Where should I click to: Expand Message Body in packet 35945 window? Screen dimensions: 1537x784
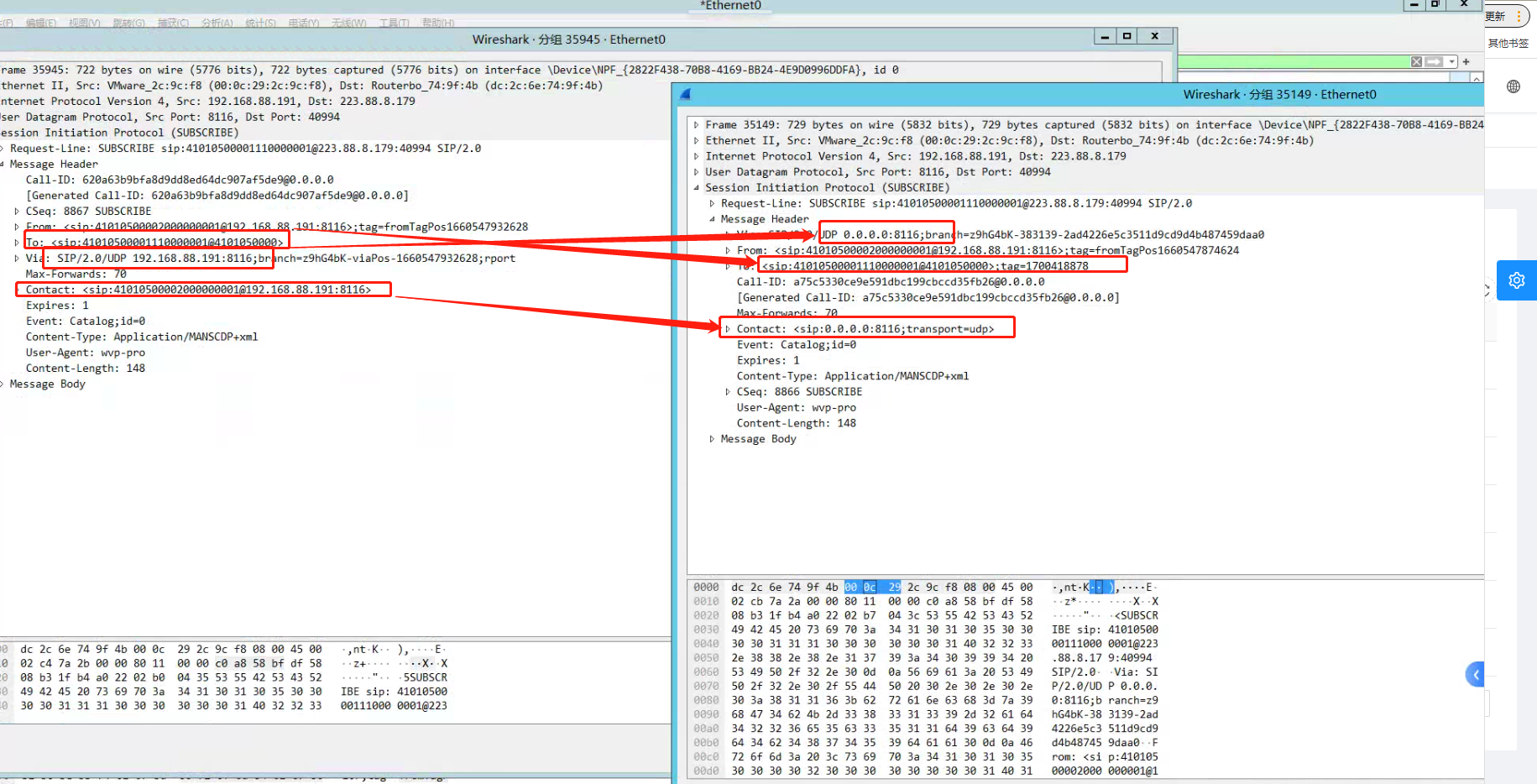3,384
